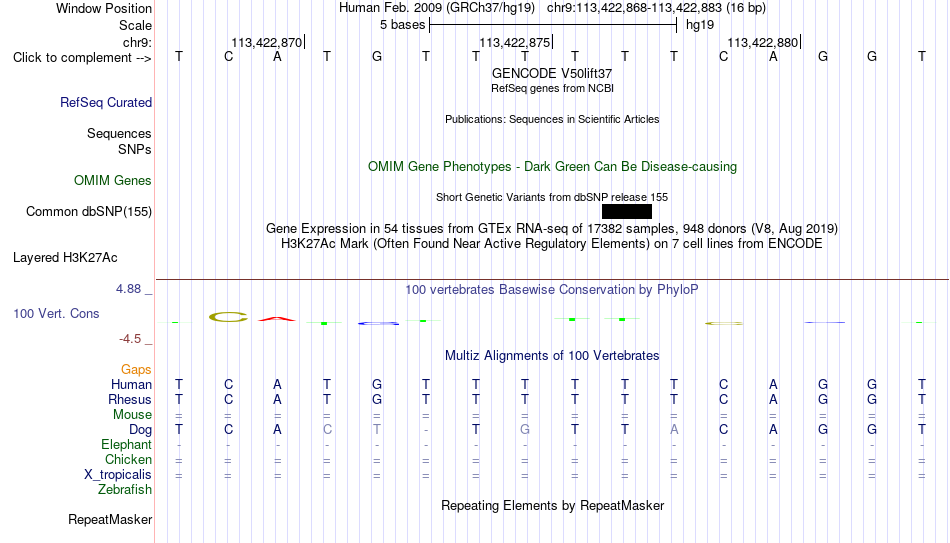Click the Sequences track label
The width and height of the screenshot is (950, 543).
click(119, 133)
